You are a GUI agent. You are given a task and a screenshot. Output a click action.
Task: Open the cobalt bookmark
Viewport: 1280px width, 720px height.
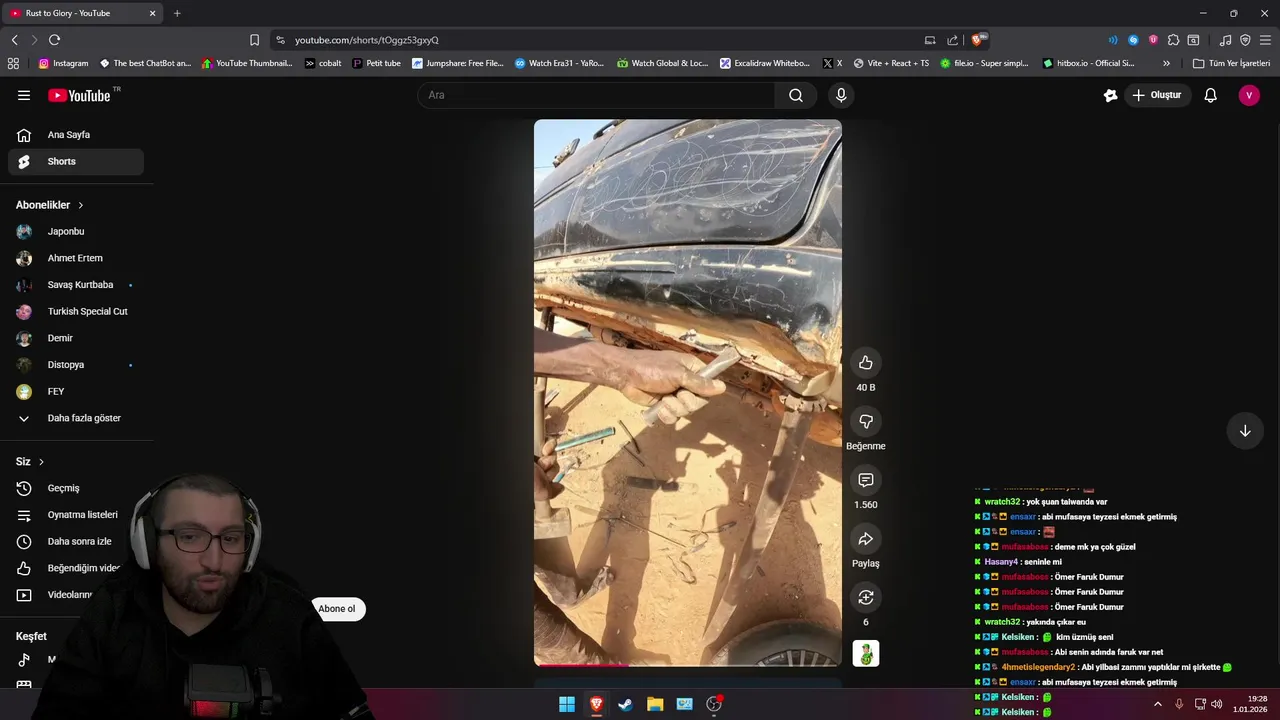coord(322,63)
